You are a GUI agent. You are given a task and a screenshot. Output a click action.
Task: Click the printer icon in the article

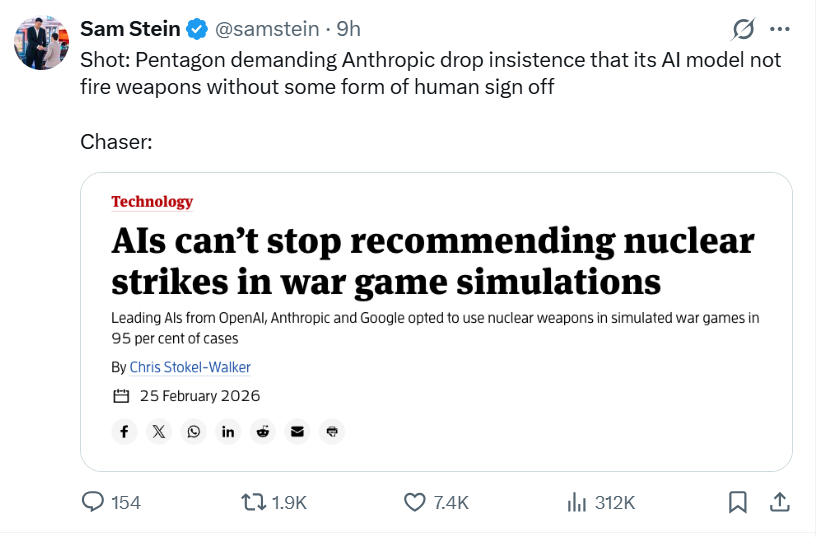coord(334,431)
